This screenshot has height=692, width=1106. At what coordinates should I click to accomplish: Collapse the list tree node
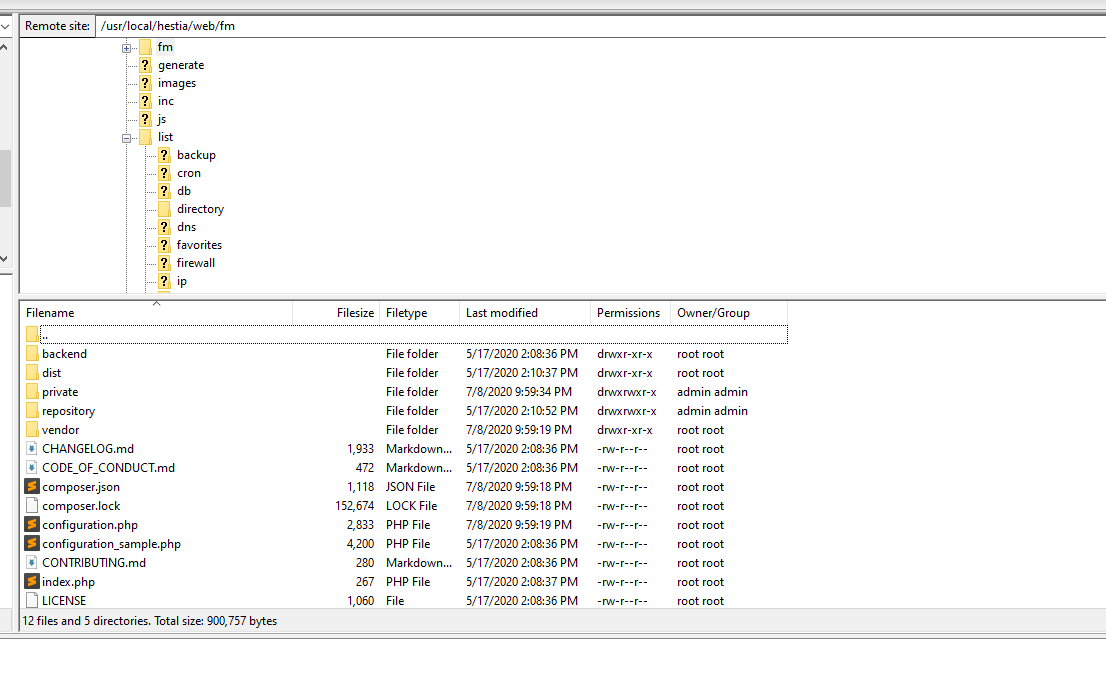click(125, 136)
